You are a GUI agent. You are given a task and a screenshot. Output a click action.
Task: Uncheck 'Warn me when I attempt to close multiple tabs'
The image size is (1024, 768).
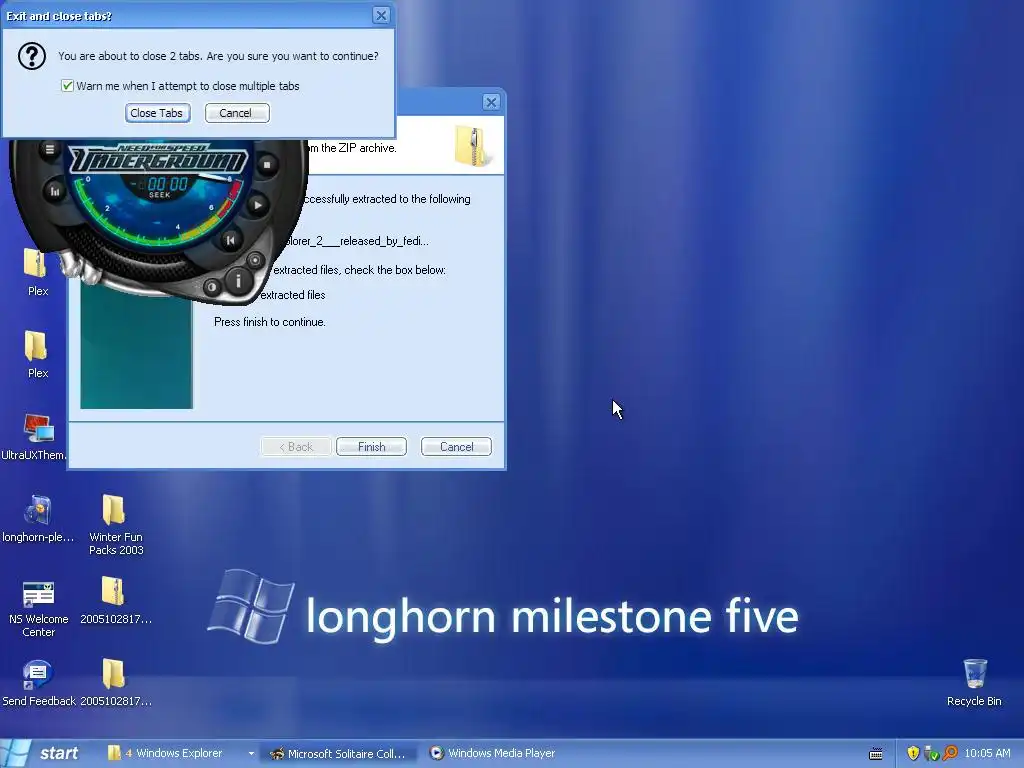[67, 86]
